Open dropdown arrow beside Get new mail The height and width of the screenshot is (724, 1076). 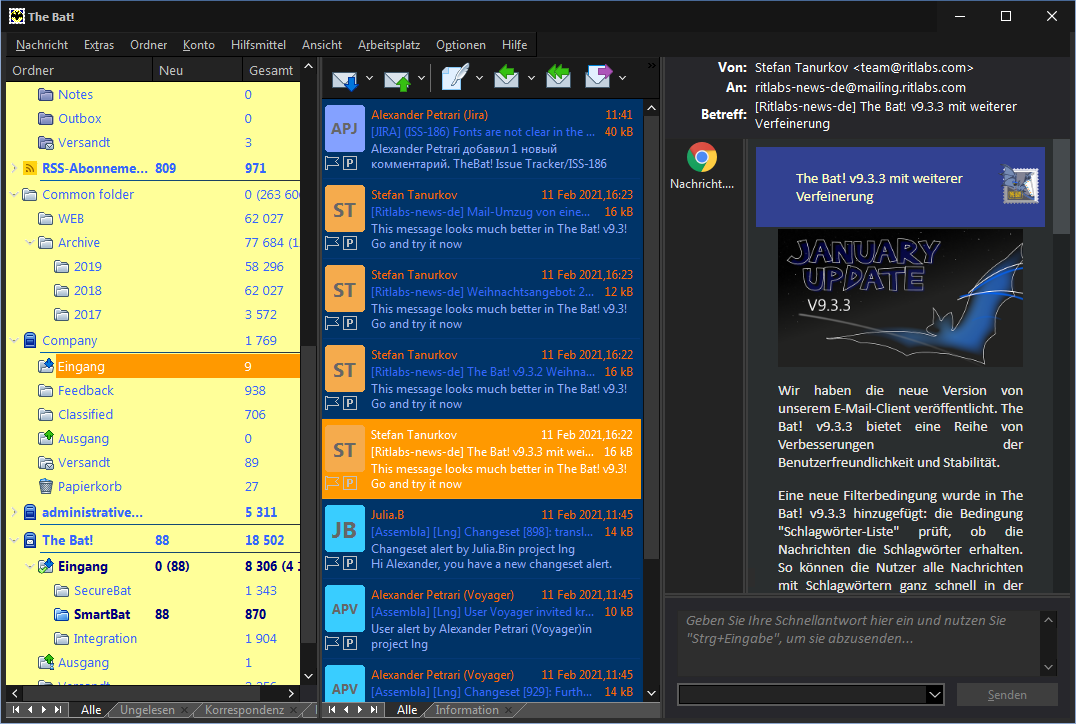tap(369, 78)
